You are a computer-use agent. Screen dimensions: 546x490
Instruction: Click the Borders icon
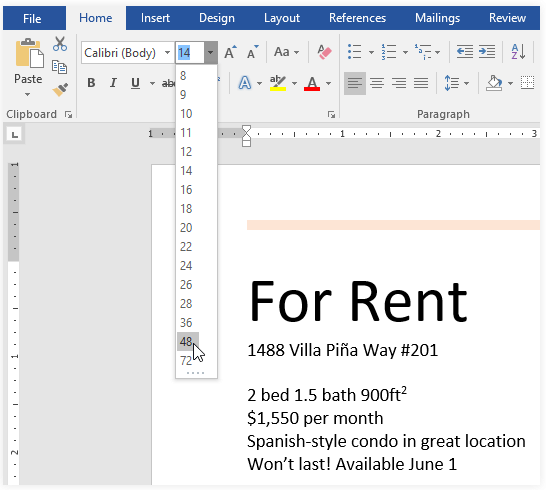[x=528, y=83]
